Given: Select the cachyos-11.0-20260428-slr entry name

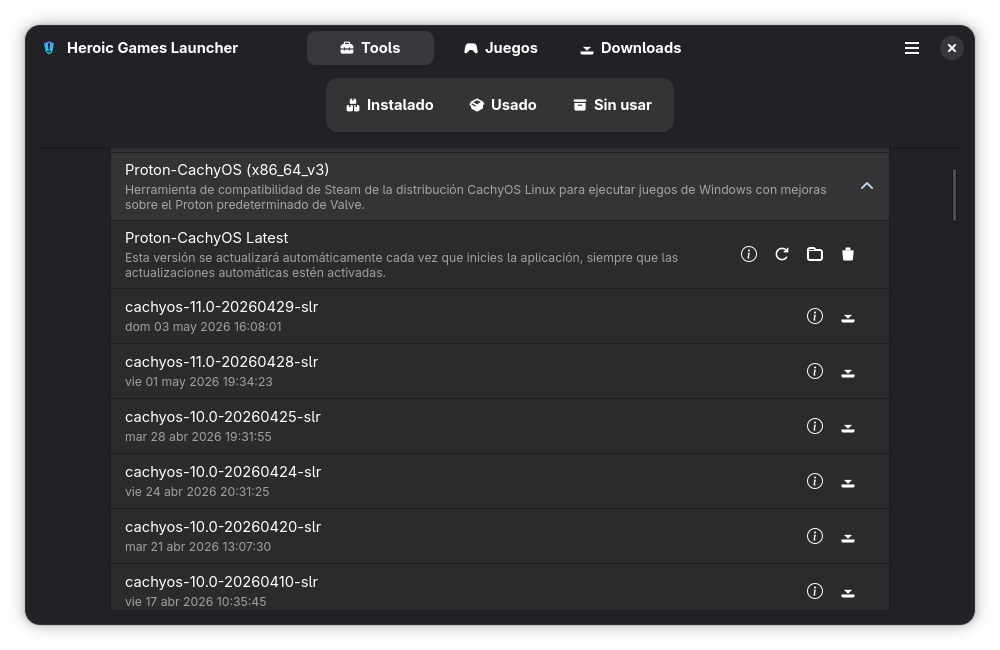Looking at the screenshot, I should (221, 362).
